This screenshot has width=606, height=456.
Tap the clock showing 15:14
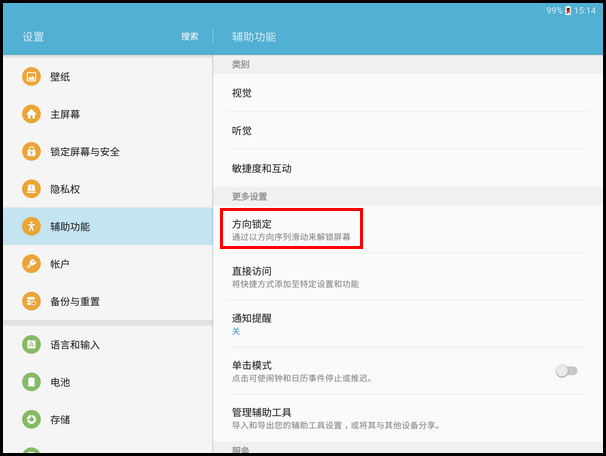point(585,11)
